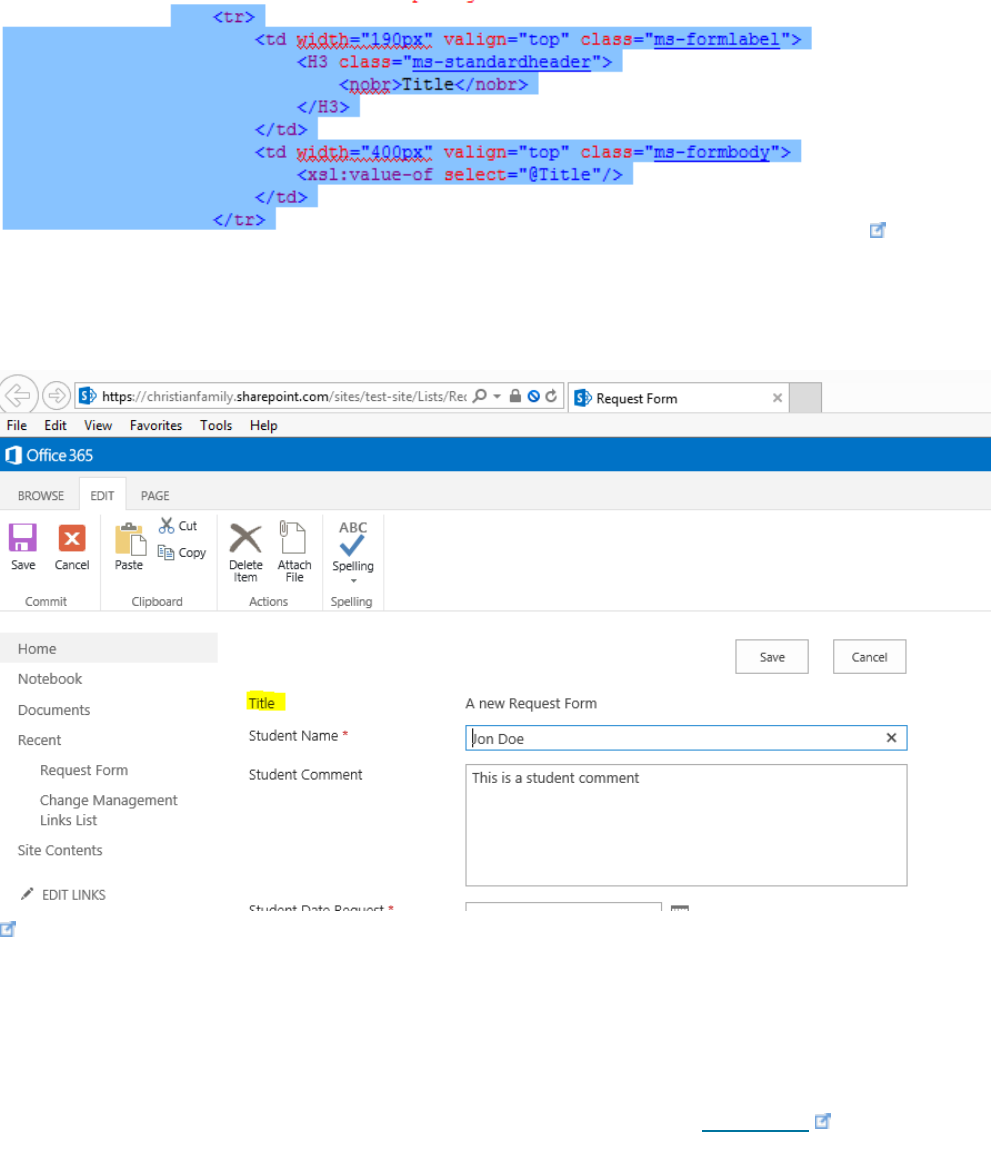Click the ms-formbody class text in code
The width and height of the screenshot is (991, 1166).
[711, 152]
